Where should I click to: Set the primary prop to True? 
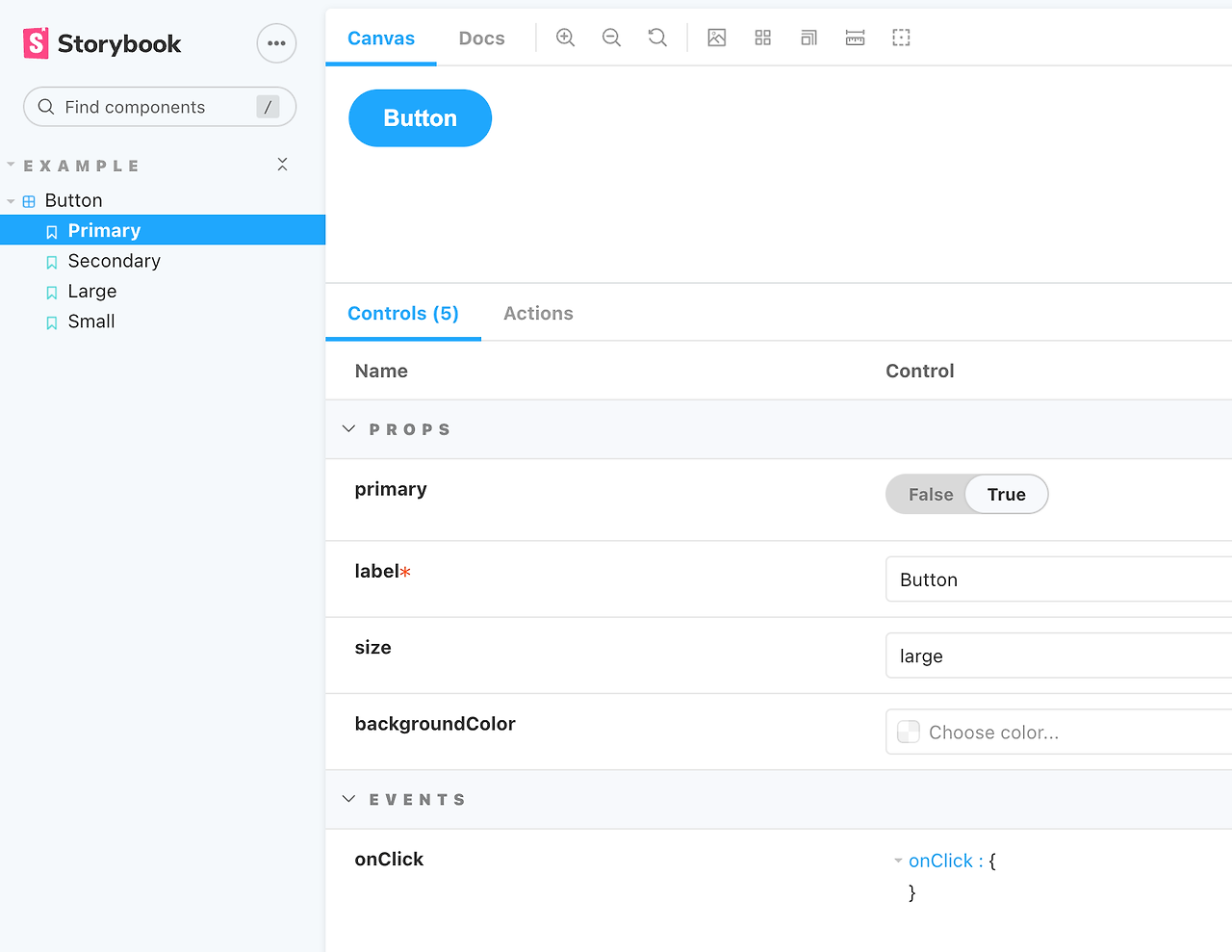click(1006, 494)
